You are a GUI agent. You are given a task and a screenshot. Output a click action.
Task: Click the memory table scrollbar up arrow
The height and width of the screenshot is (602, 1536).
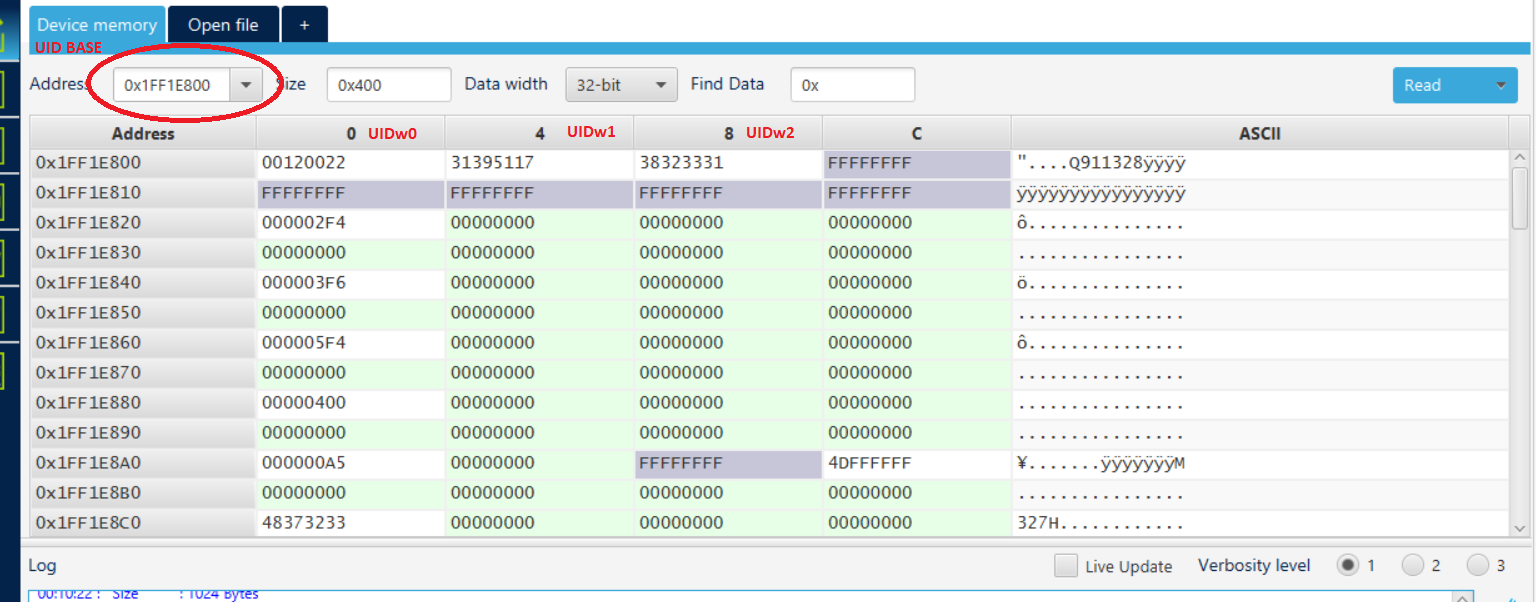[1520, 157]
